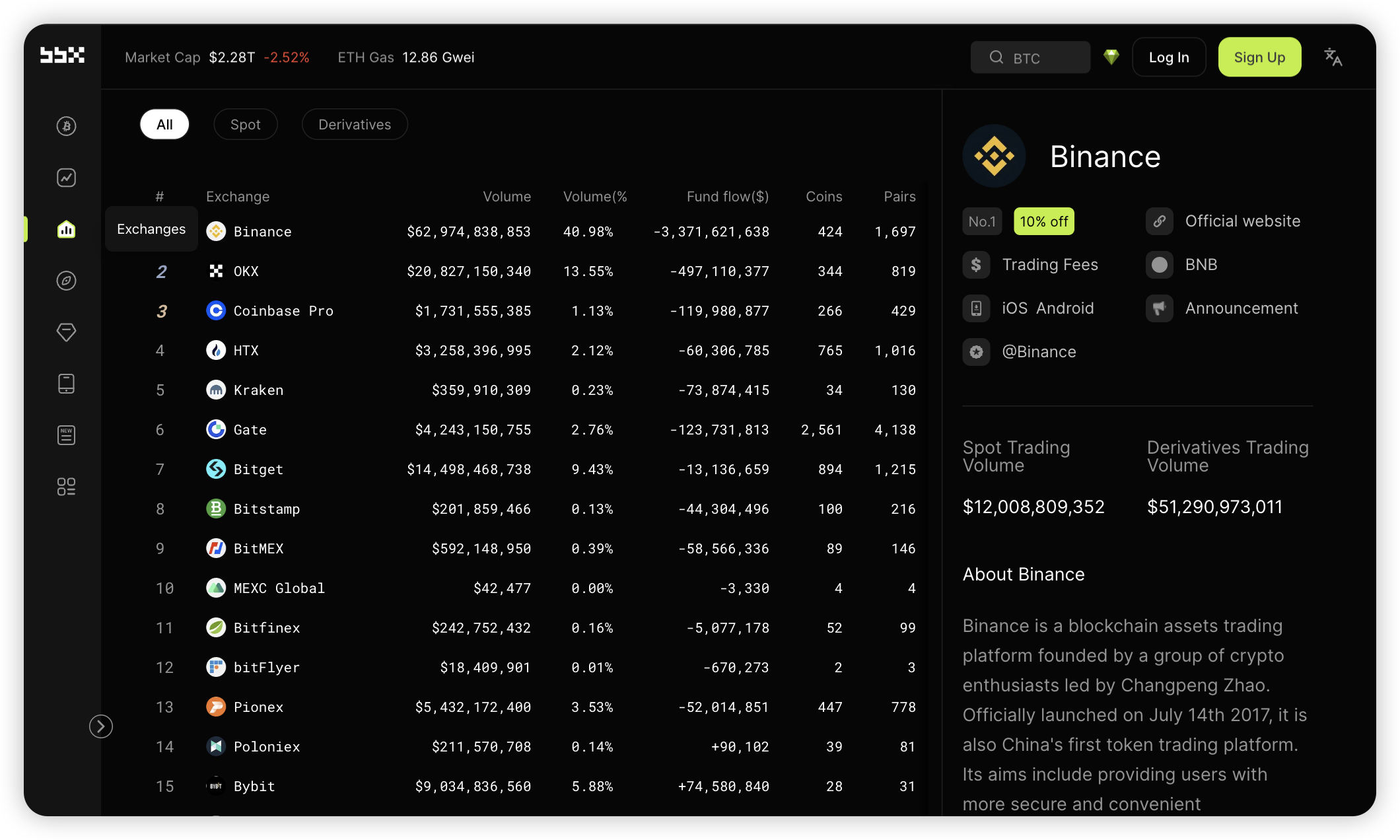
Task: Select the MEXC Global exchange name
Action: [279, 588]
